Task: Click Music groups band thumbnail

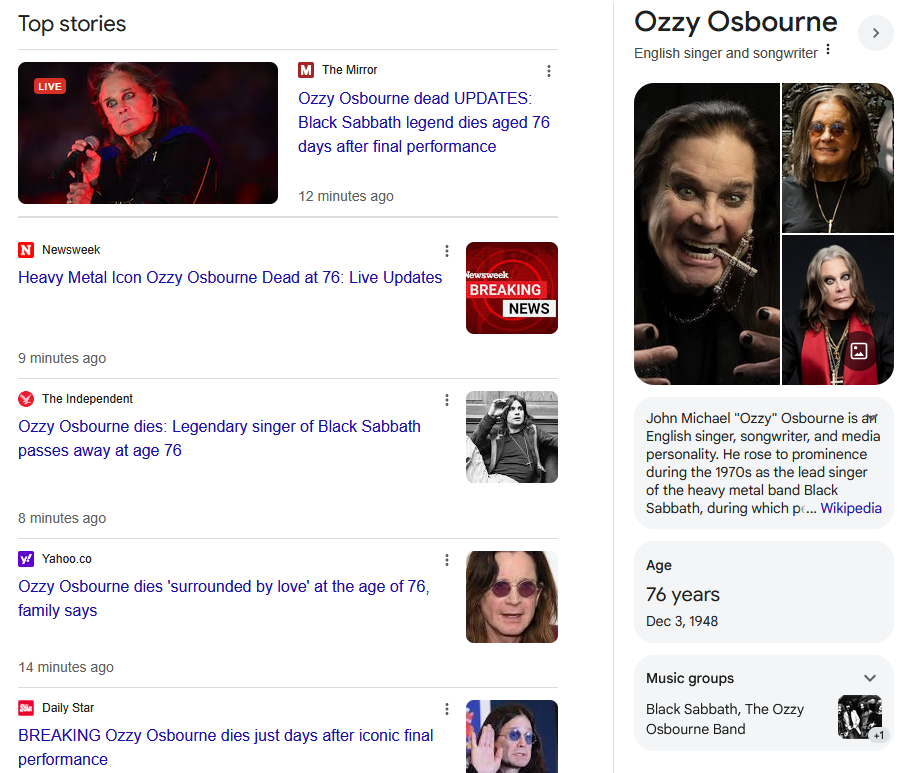Action: tap(859, 717)
